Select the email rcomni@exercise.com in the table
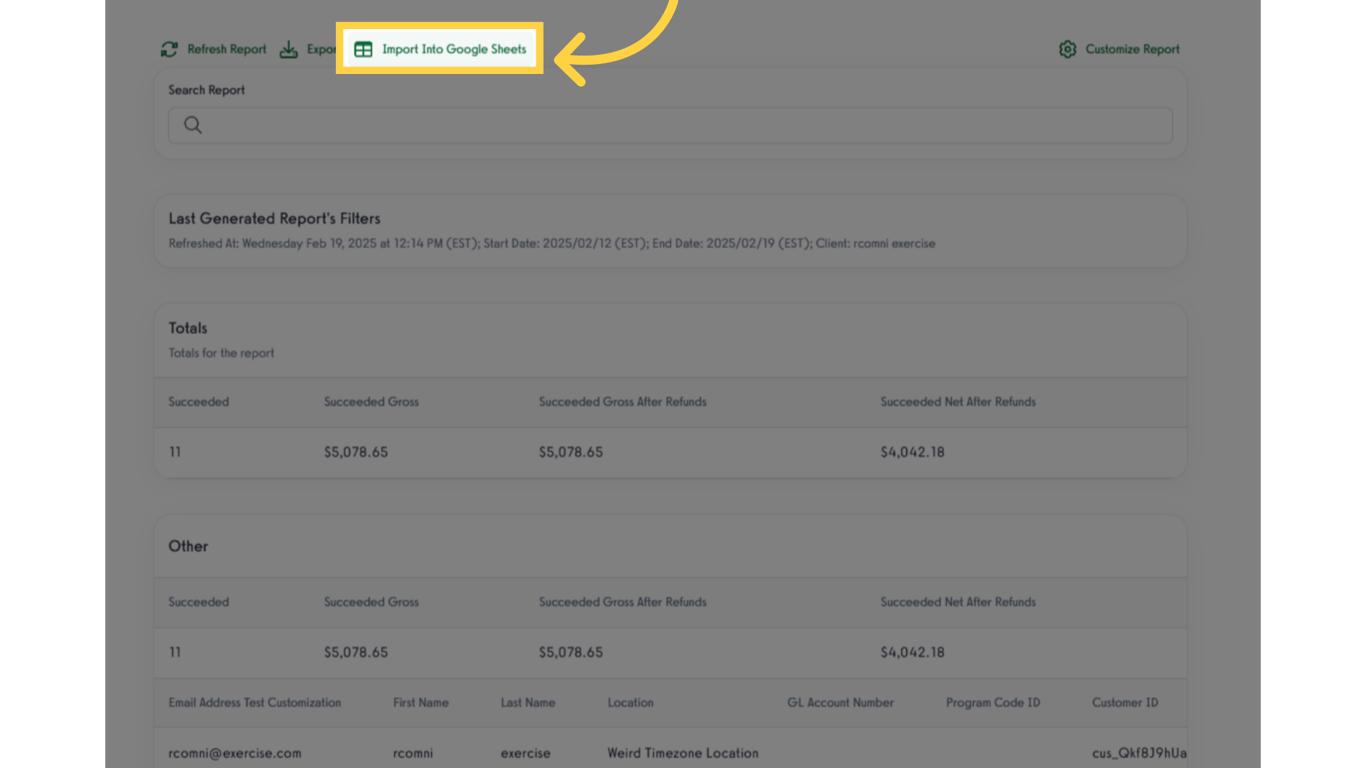Viewport: 1366px width, 768px height. (234, 753)
